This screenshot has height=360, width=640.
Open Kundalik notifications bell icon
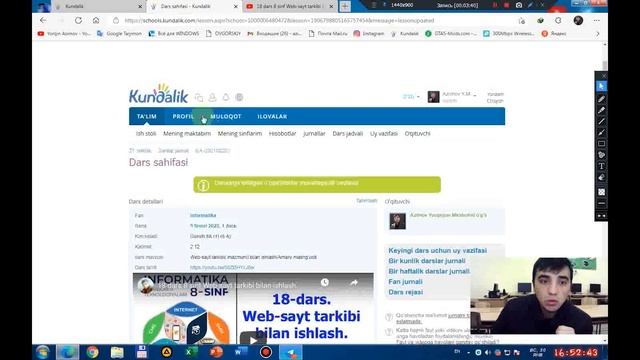pyautogui.click(x=226, y=97)
